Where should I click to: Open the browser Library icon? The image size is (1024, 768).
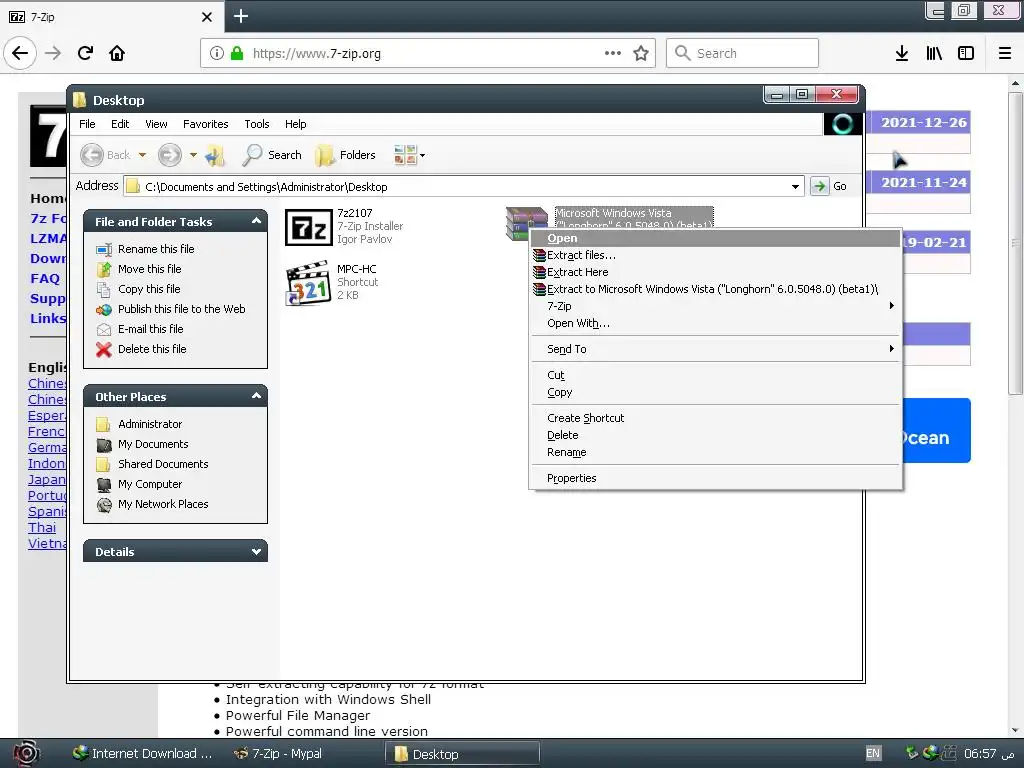tap(934, 53)
